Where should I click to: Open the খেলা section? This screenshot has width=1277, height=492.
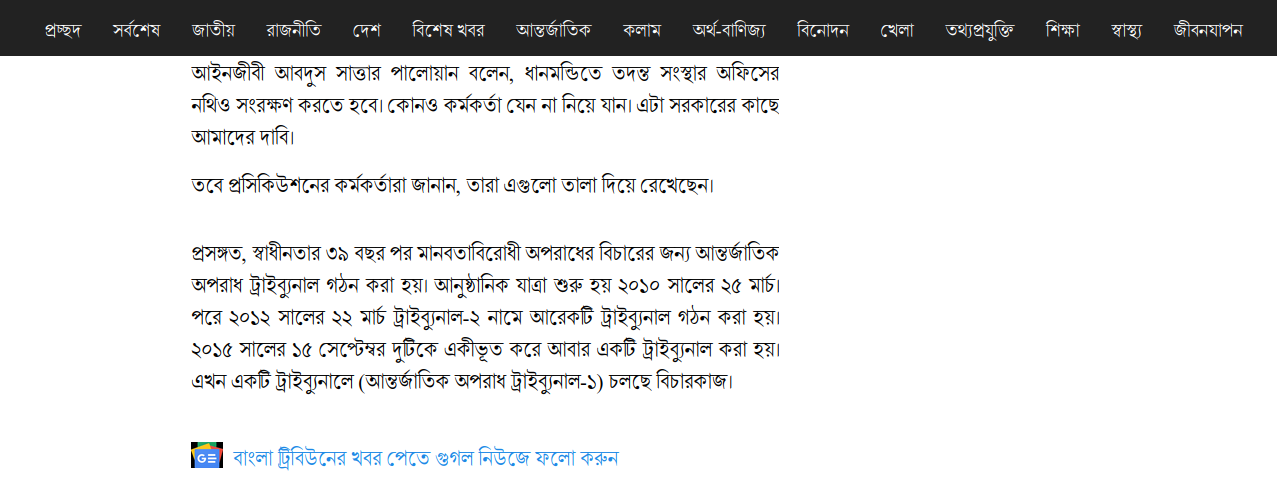(x=897, y=29)
